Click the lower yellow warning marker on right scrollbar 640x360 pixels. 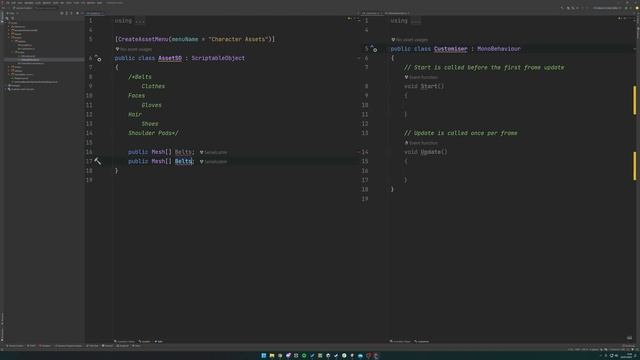coord(635,166)
